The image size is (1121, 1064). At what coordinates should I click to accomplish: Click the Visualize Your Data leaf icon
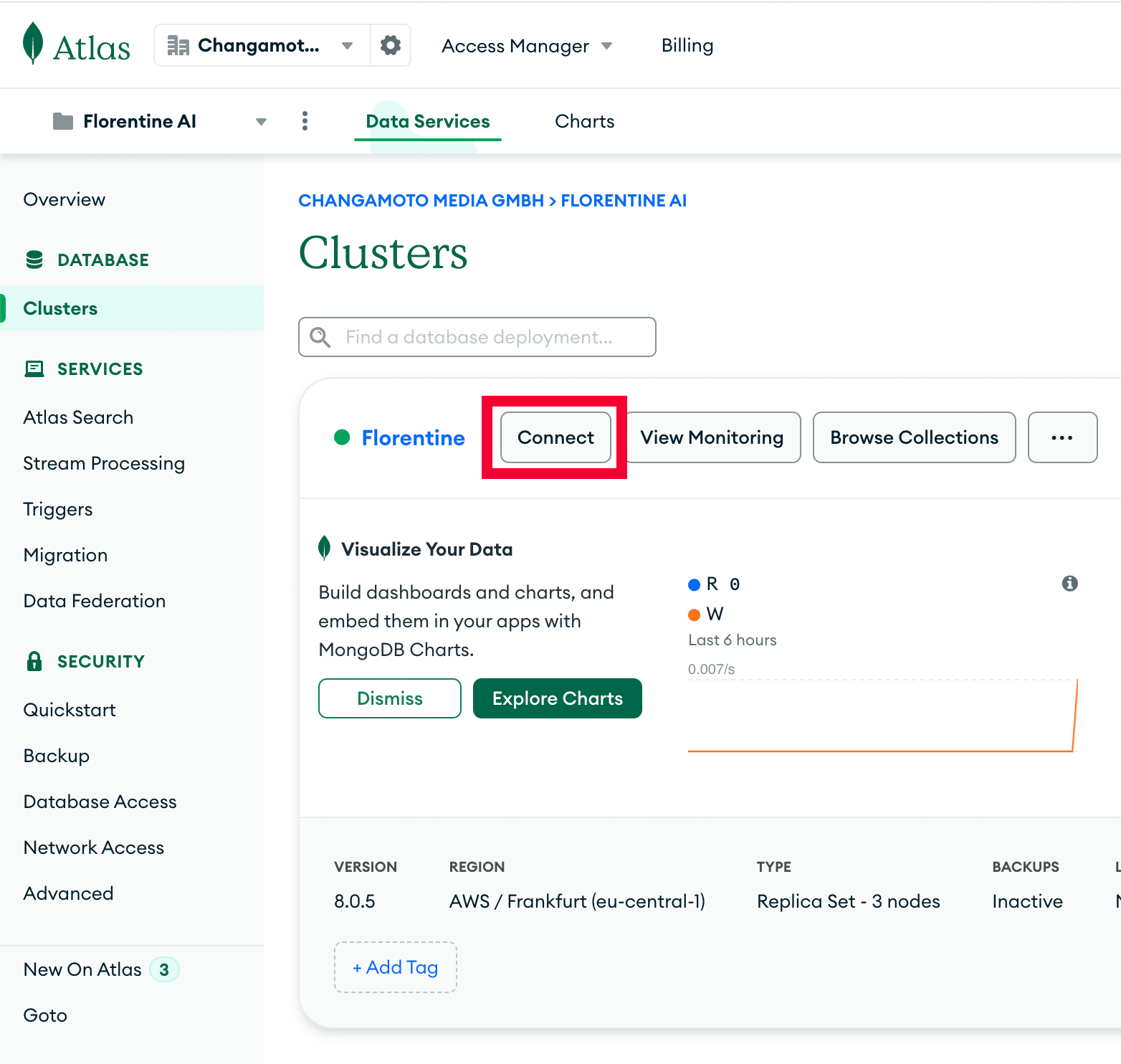coord(324,548)
